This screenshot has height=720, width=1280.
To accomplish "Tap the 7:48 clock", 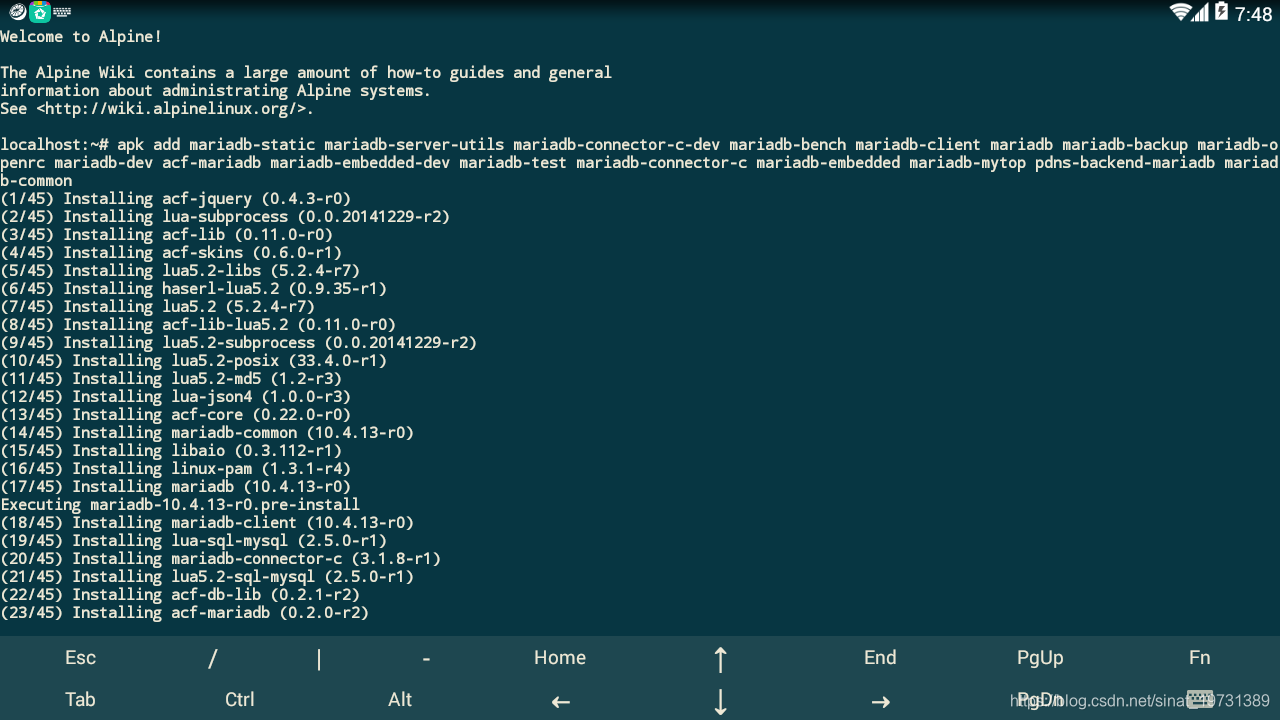I will tap(1254, 14).
